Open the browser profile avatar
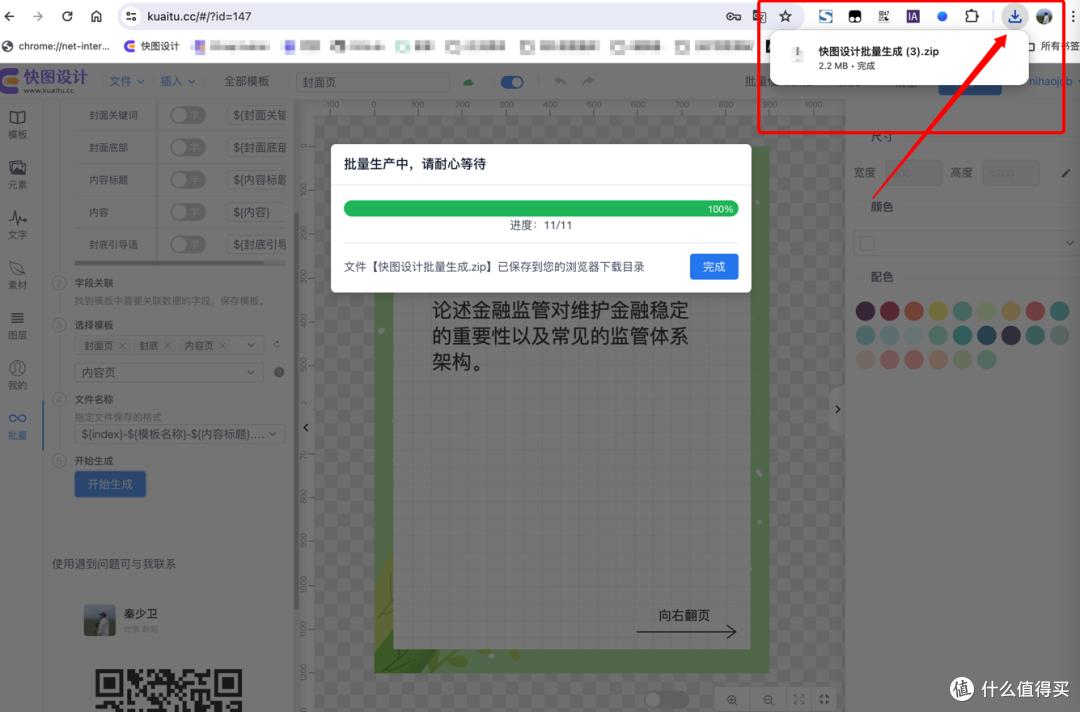 pos(1044,16)
